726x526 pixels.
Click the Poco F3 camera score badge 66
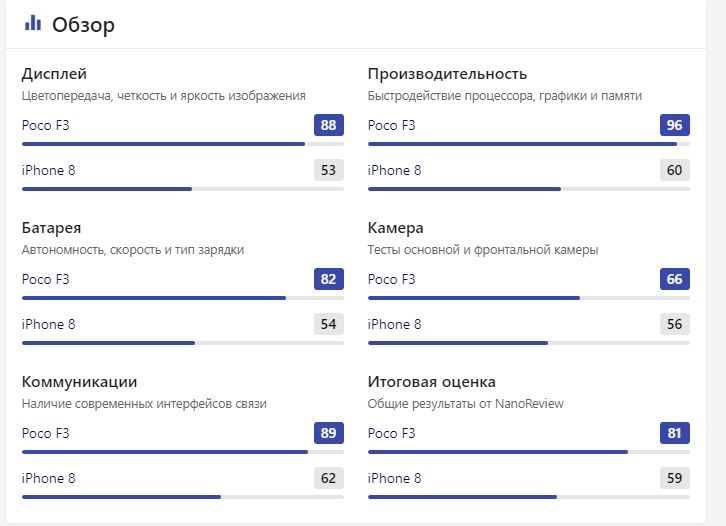tap(675, 279)
